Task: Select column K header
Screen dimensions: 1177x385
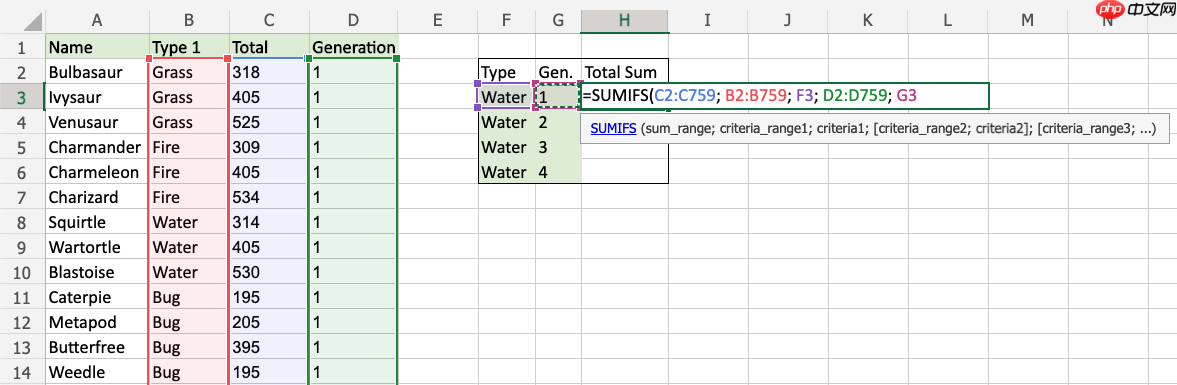Action: click(867, 22)
